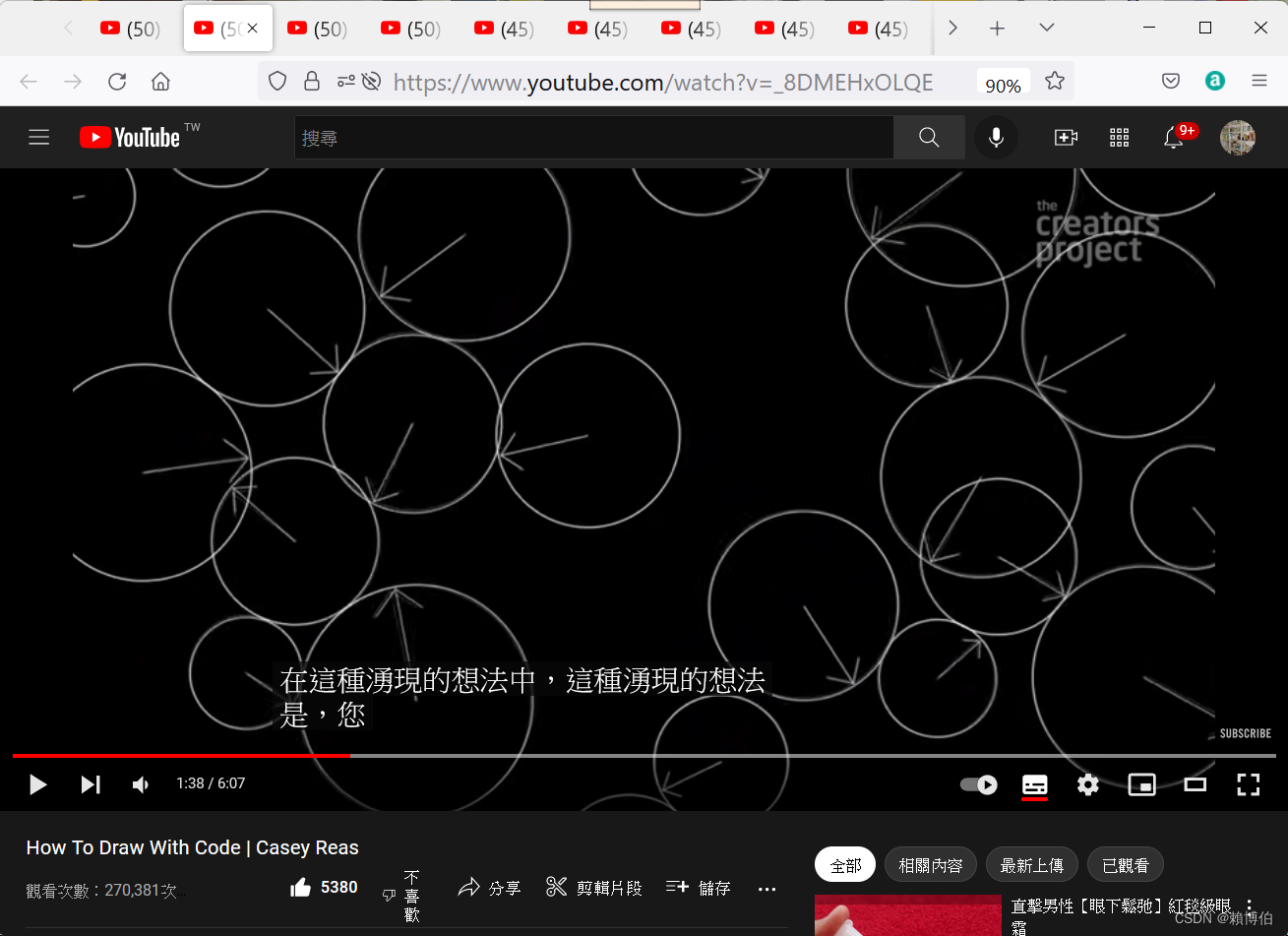Like the video with 5380 likes
This screenshot has width=1288, height=936.
(x=323, y=888)
